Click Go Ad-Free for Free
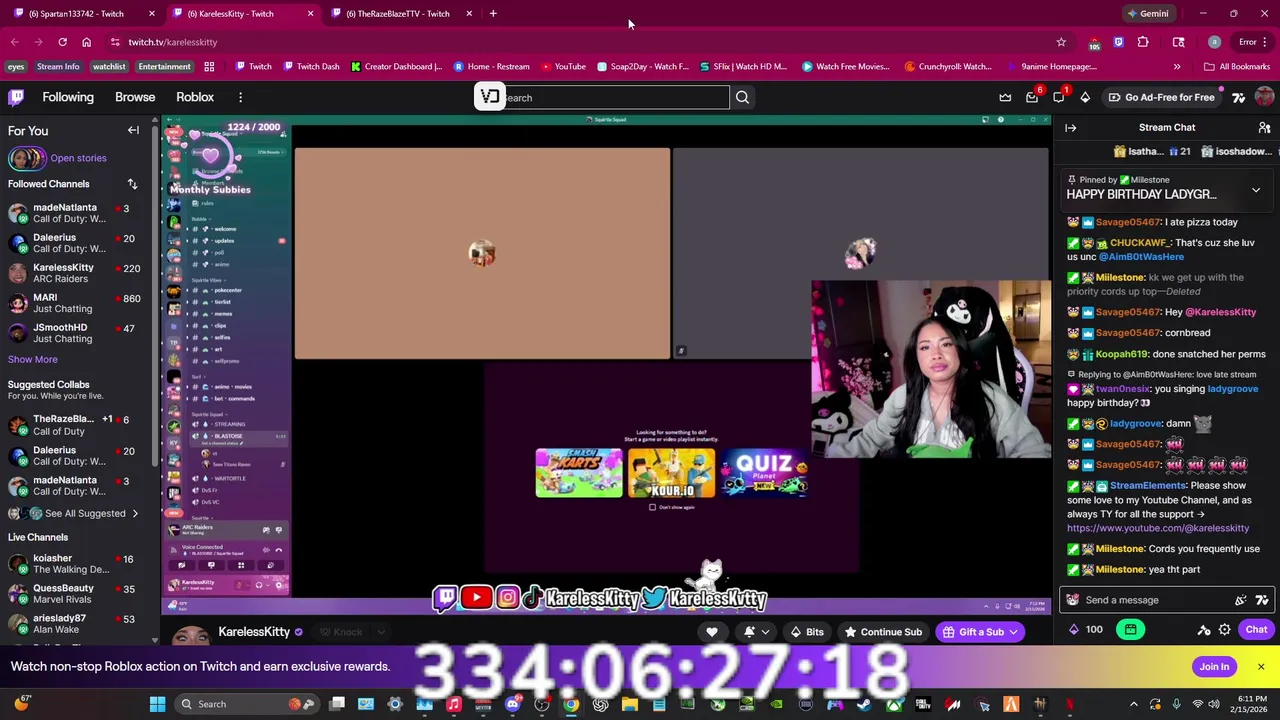 coord(1160,97)
